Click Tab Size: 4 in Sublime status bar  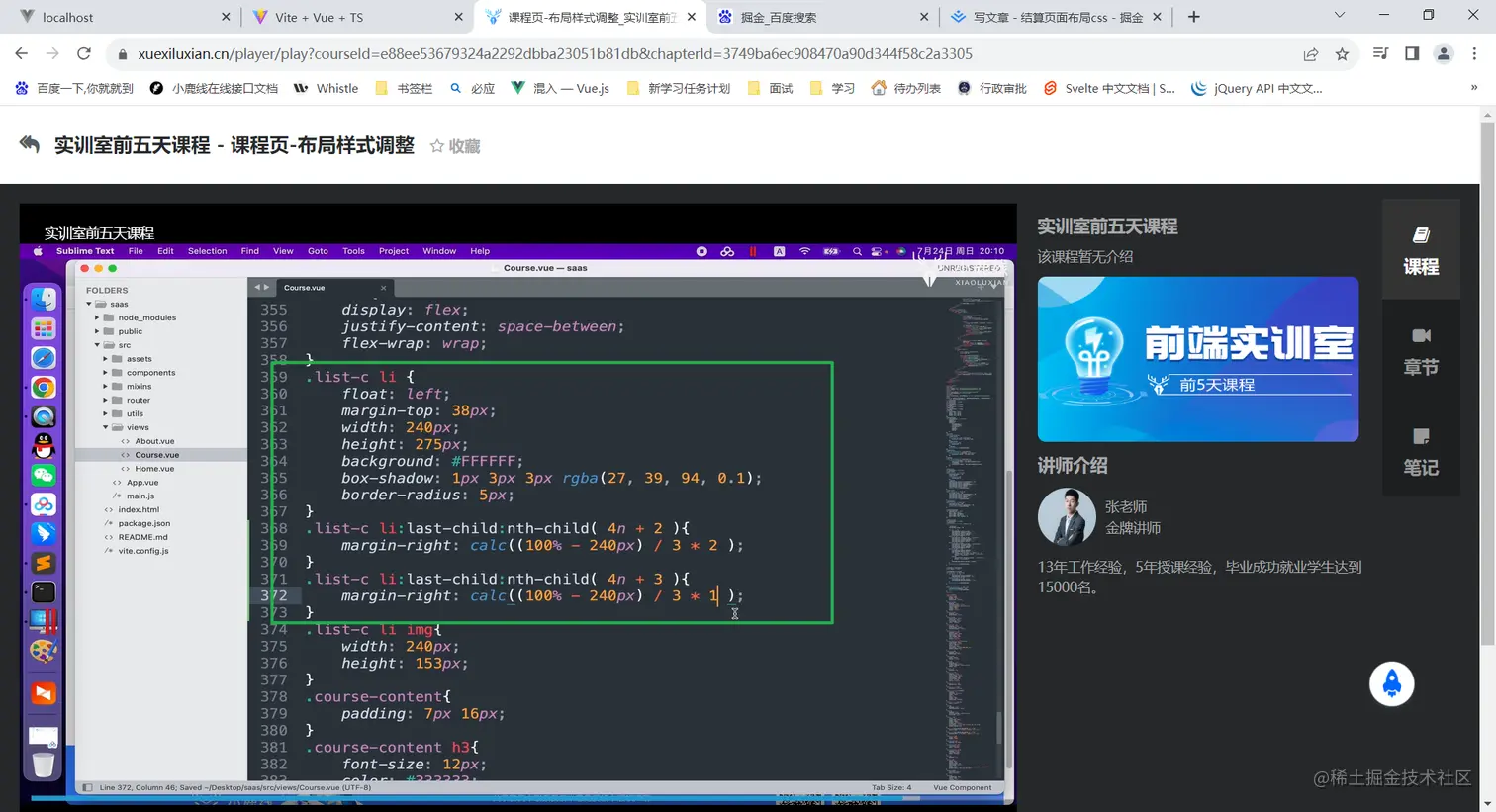(891, 787)
